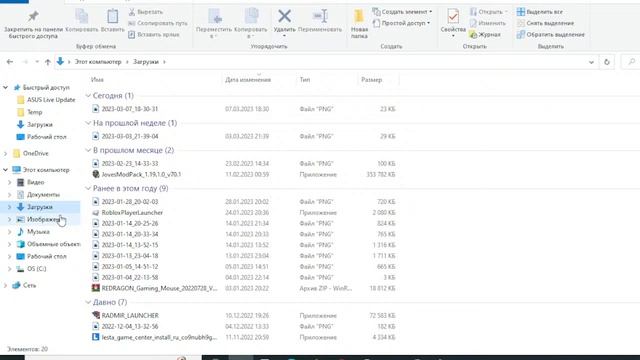Click Открыть in the ribbon
Image resolution: width=640 pixels, height=360 pixels.
(488, 12)
